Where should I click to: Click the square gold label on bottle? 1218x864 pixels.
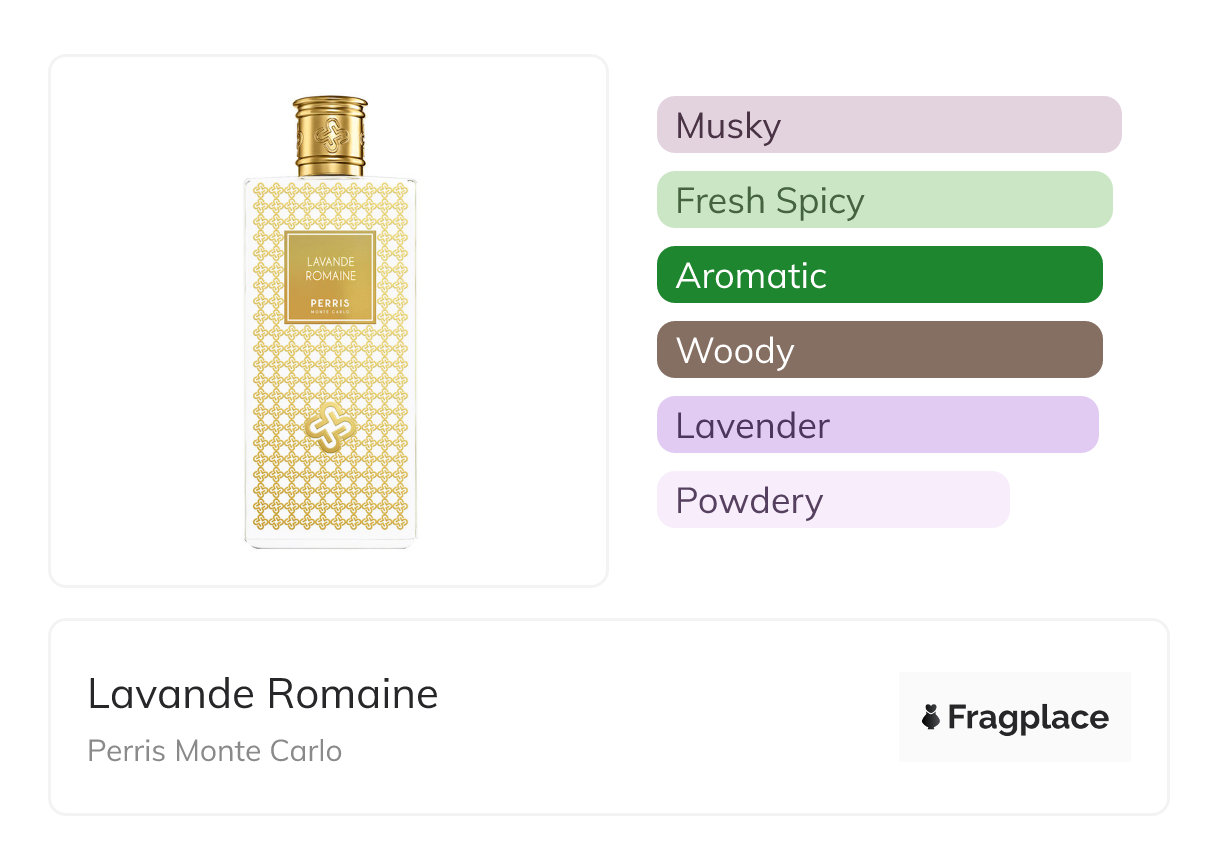(x=330, y=277)
